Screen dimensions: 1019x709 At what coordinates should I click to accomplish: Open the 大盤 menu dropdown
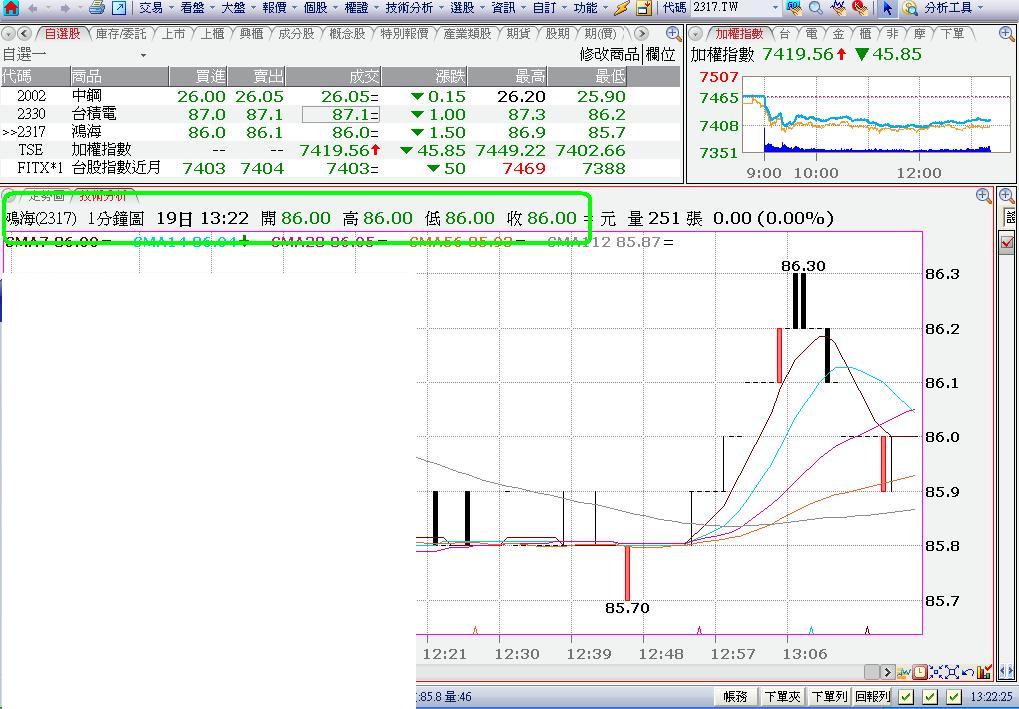(x=239, y=8)
